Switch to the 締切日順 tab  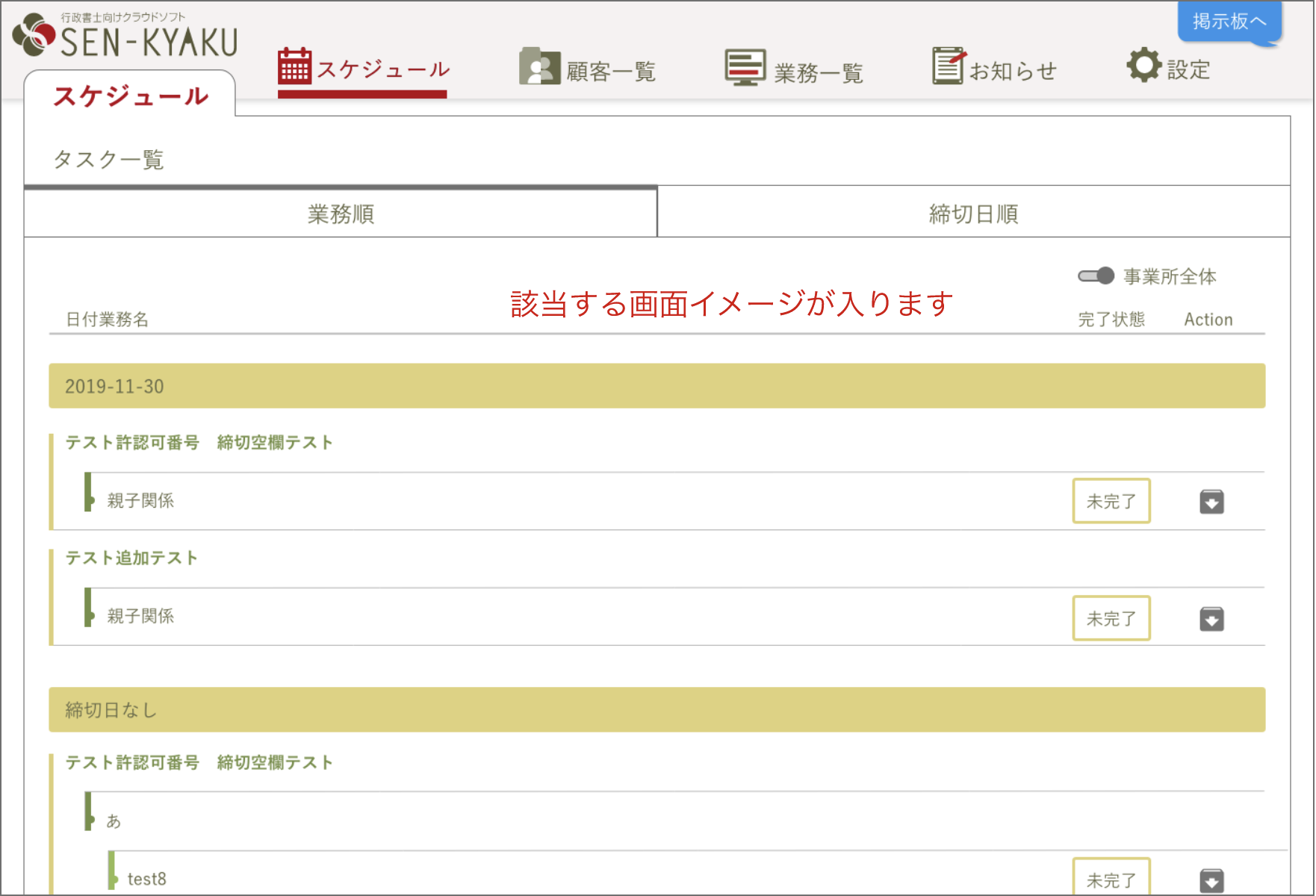point(973,213)
